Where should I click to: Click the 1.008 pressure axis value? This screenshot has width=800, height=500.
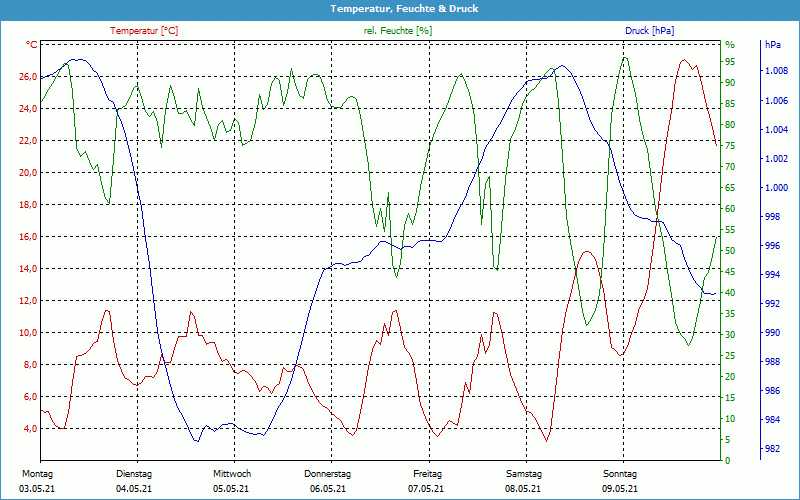(777, 71)
